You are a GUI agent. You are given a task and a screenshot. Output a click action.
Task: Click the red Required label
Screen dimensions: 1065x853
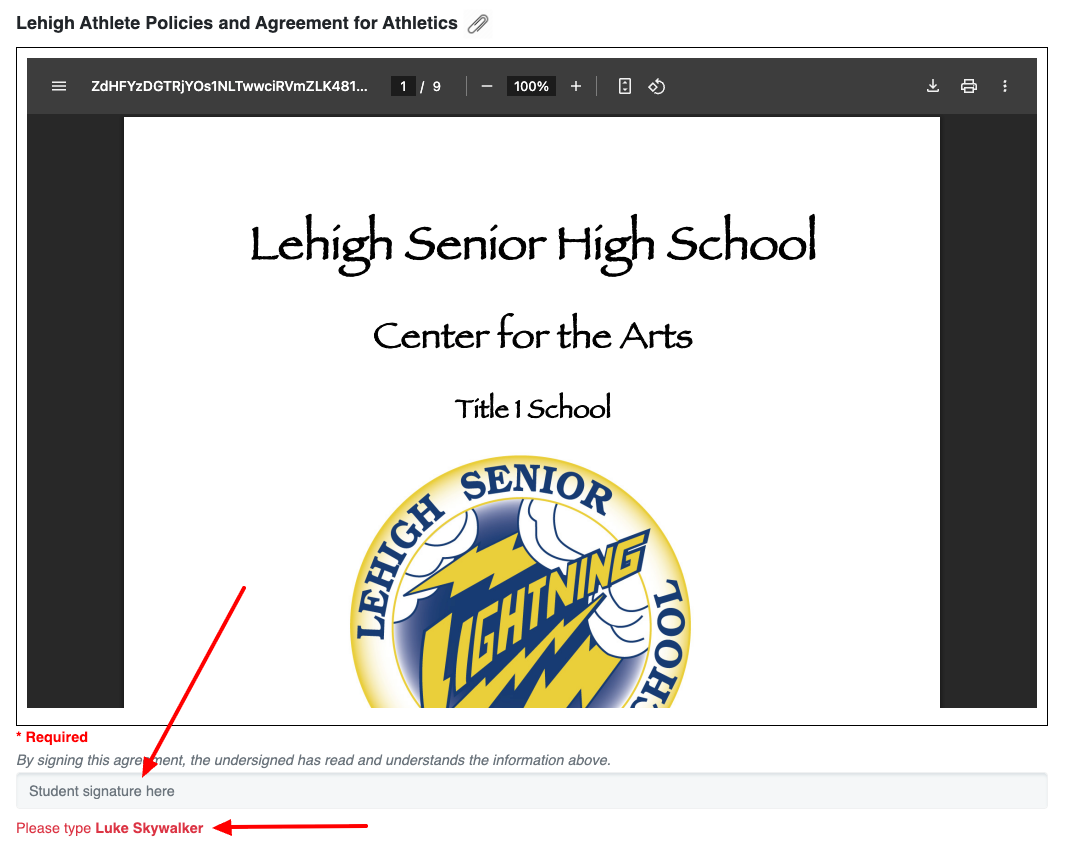coord(52,737)
